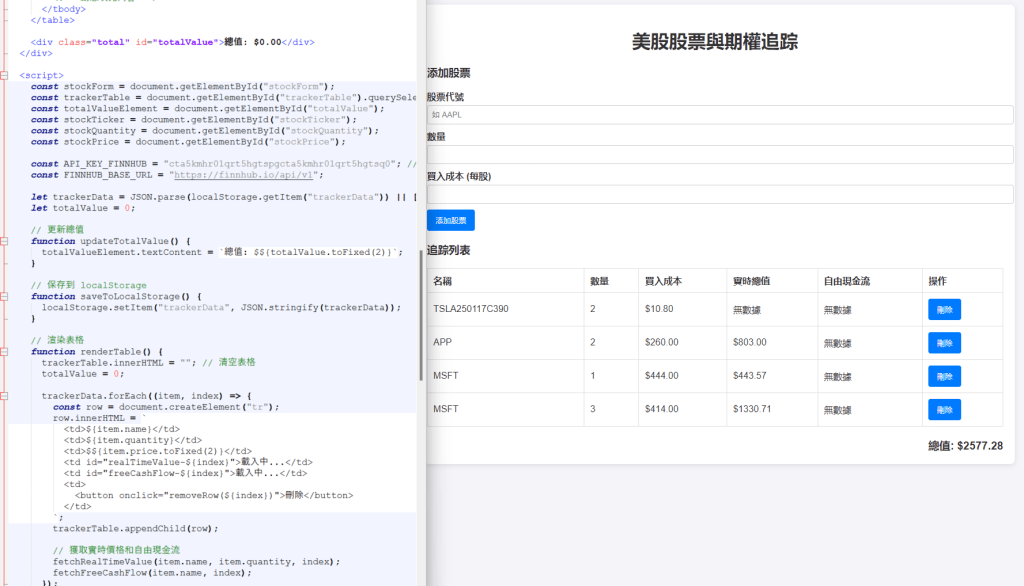Delete the MSFT row costing $414.00
Image resolution: width=1024 pixels, height=586 pixels.
click(944, 410)
